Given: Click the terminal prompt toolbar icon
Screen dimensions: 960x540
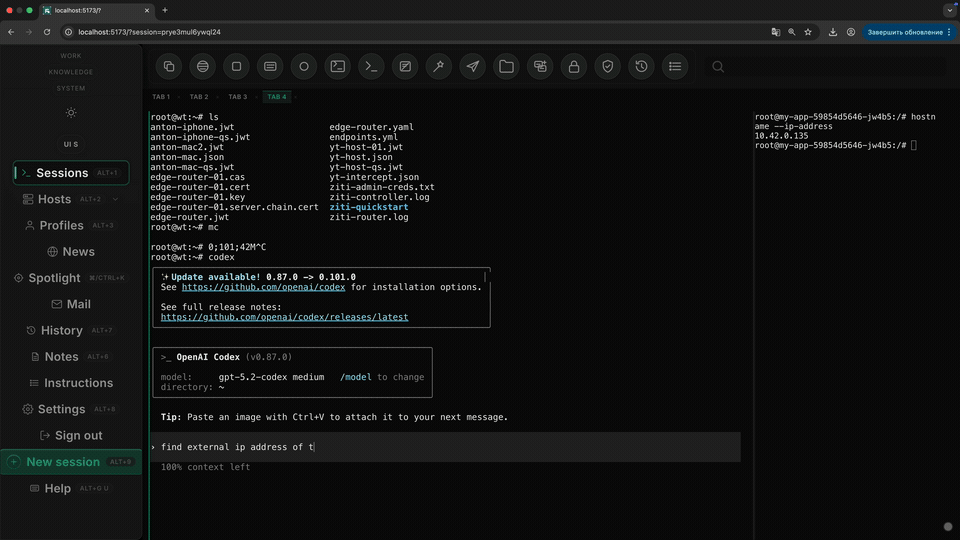Looking at the screenshot, I should pos(371,67).
